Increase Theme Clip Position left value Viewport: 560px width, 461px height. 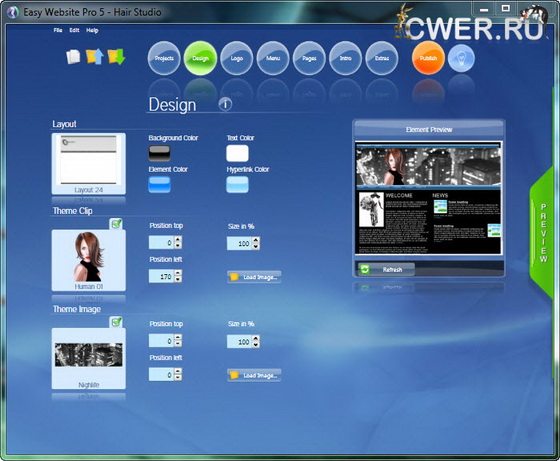(x=178, y=273)
